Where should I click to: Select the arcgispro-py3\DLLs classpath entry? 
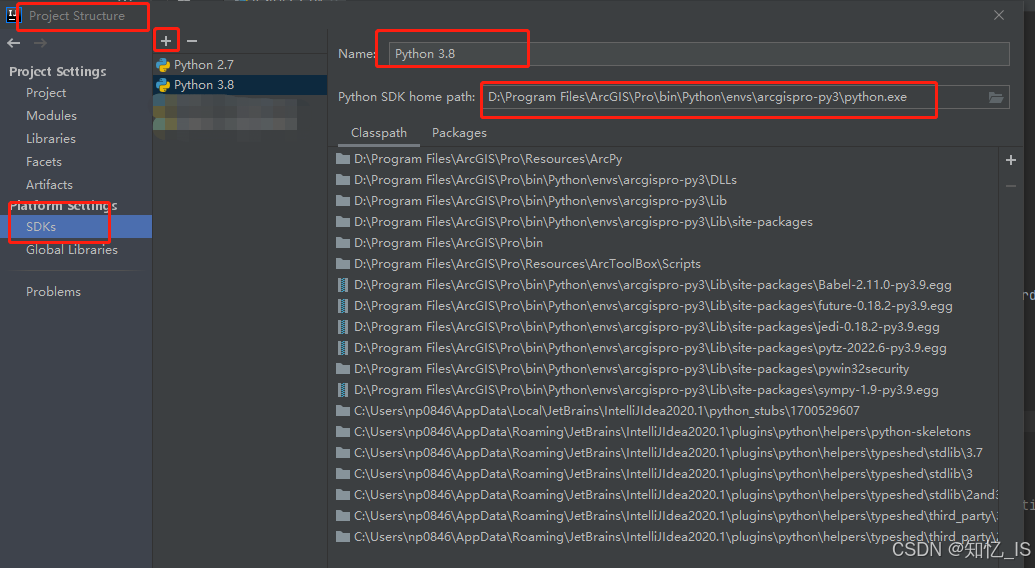point(545,180)
